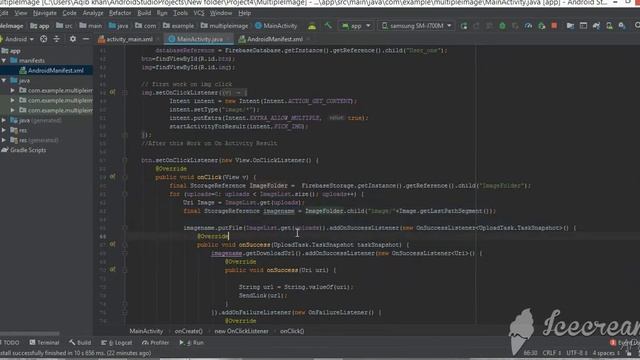Open the View menu
Viewport: 640px width, 360px height.
click(x=20, y=13)
